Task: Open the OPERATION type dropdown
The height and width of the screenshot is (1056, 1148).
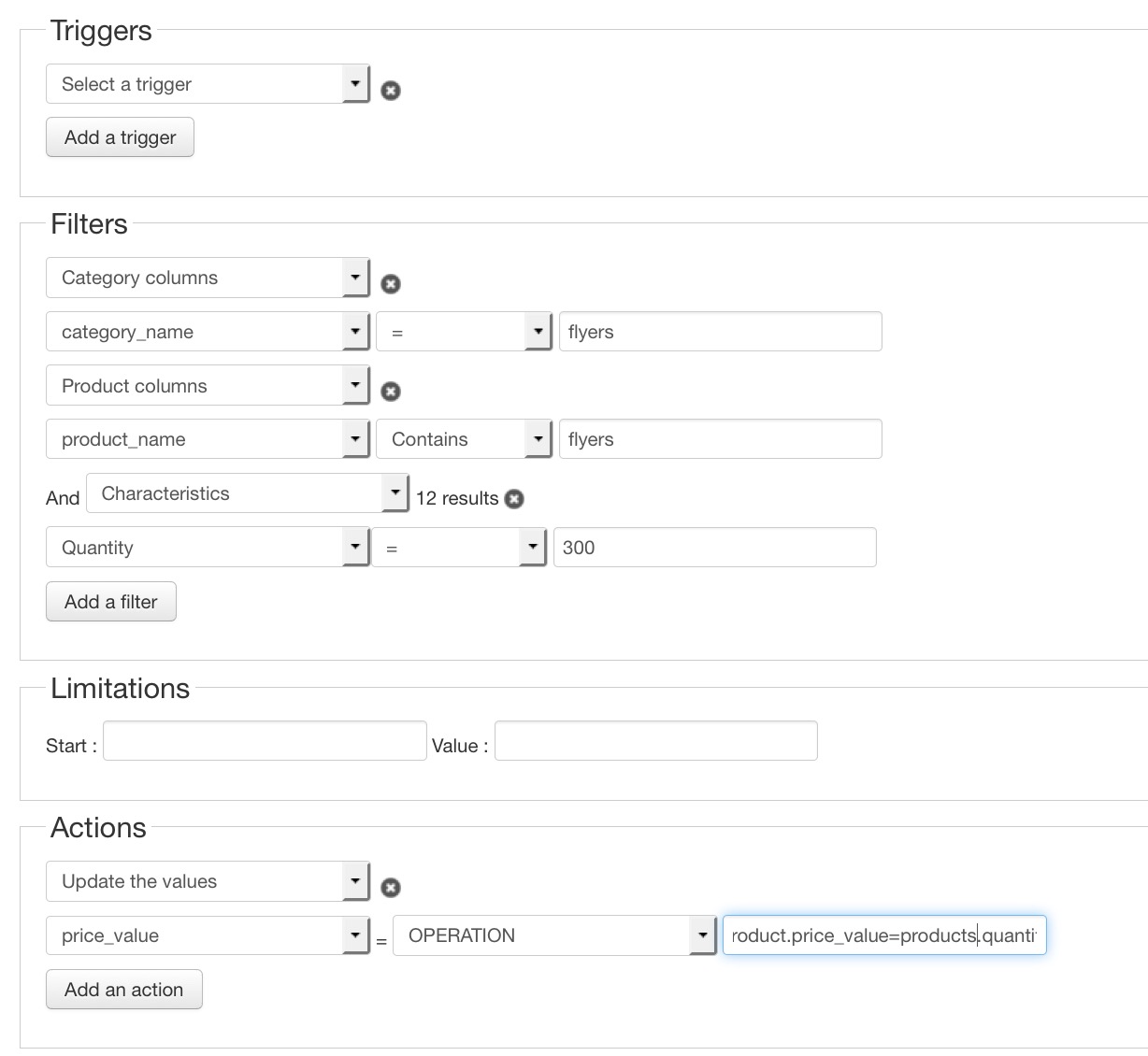Action: pyautogui.click(x=554, y=935)
